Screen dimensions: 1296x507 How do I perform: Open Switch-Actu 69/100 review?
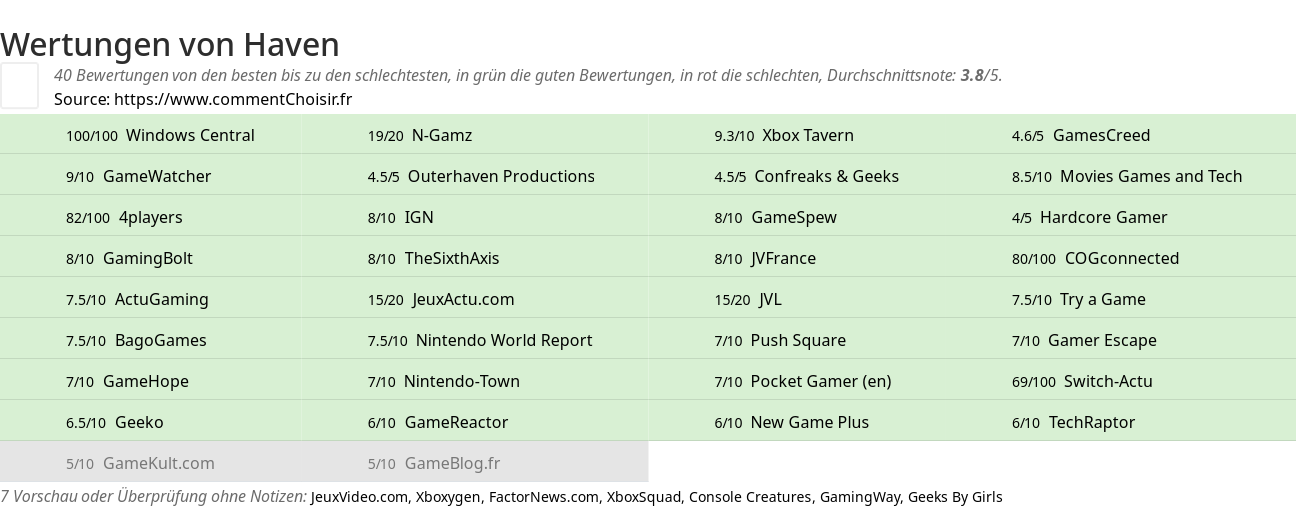[x=1082, y=381]
